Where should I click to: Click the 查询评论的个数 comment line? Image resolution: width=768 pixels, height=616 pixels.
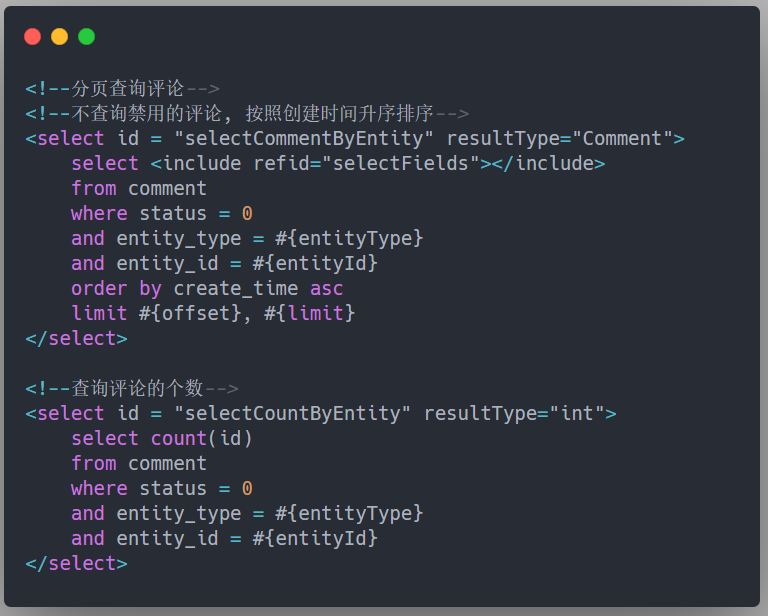[132, 388]
